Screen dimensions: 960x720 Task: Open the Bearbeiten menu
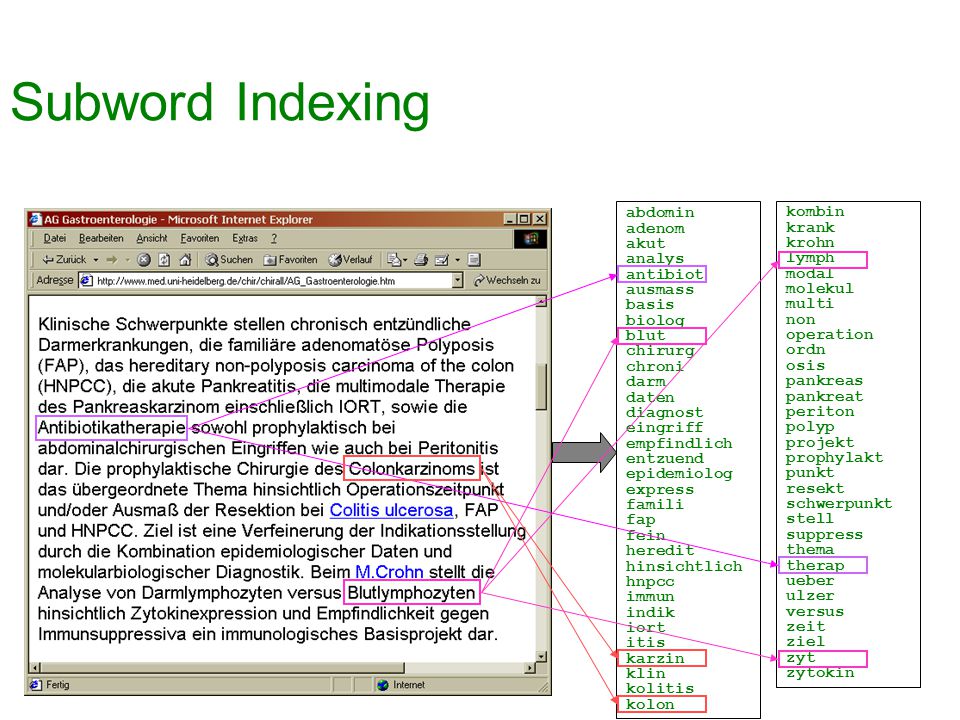[101, 238]
